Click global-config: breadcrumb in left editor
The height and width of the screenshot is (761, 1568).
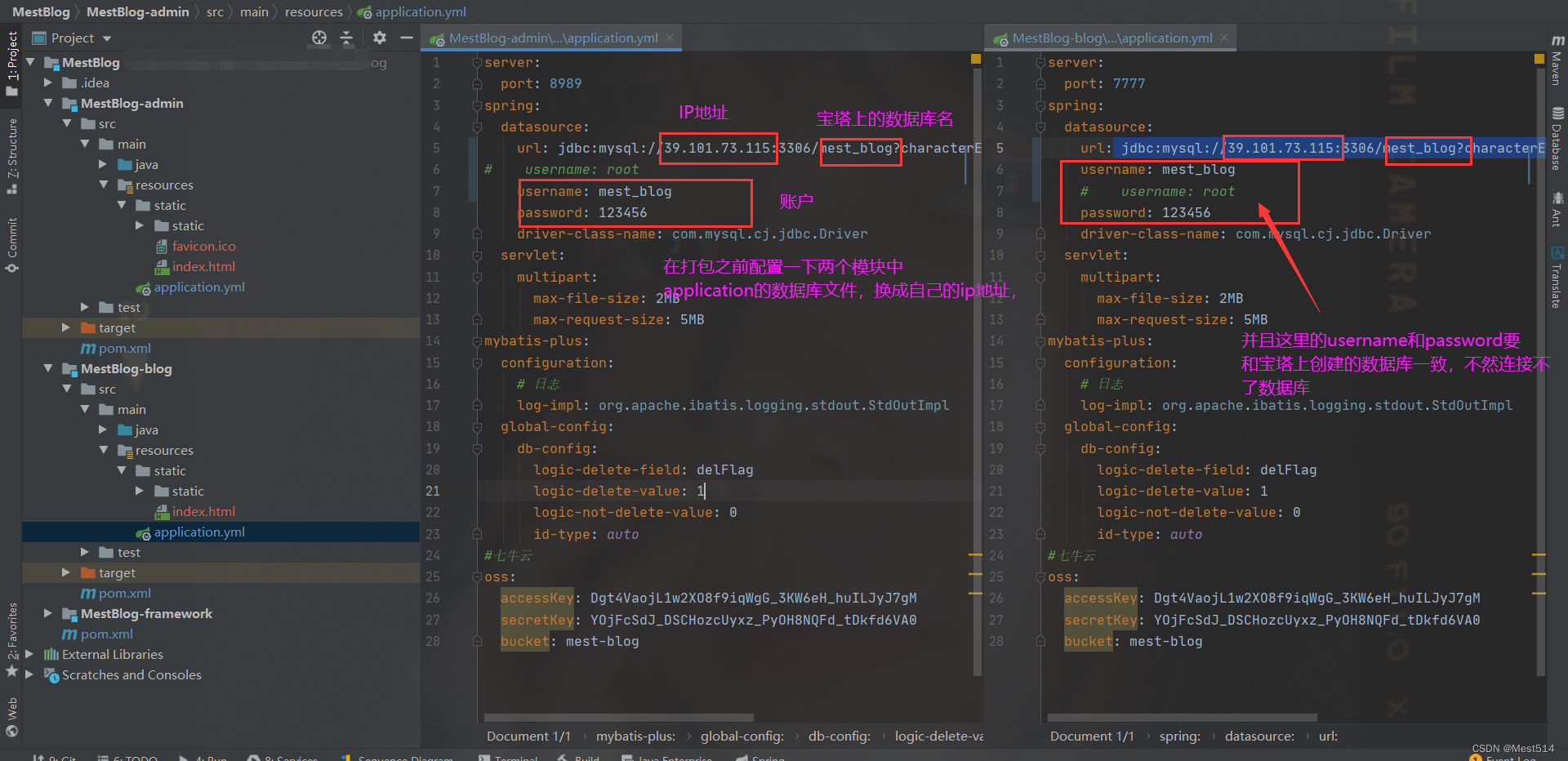click(742, 736)
